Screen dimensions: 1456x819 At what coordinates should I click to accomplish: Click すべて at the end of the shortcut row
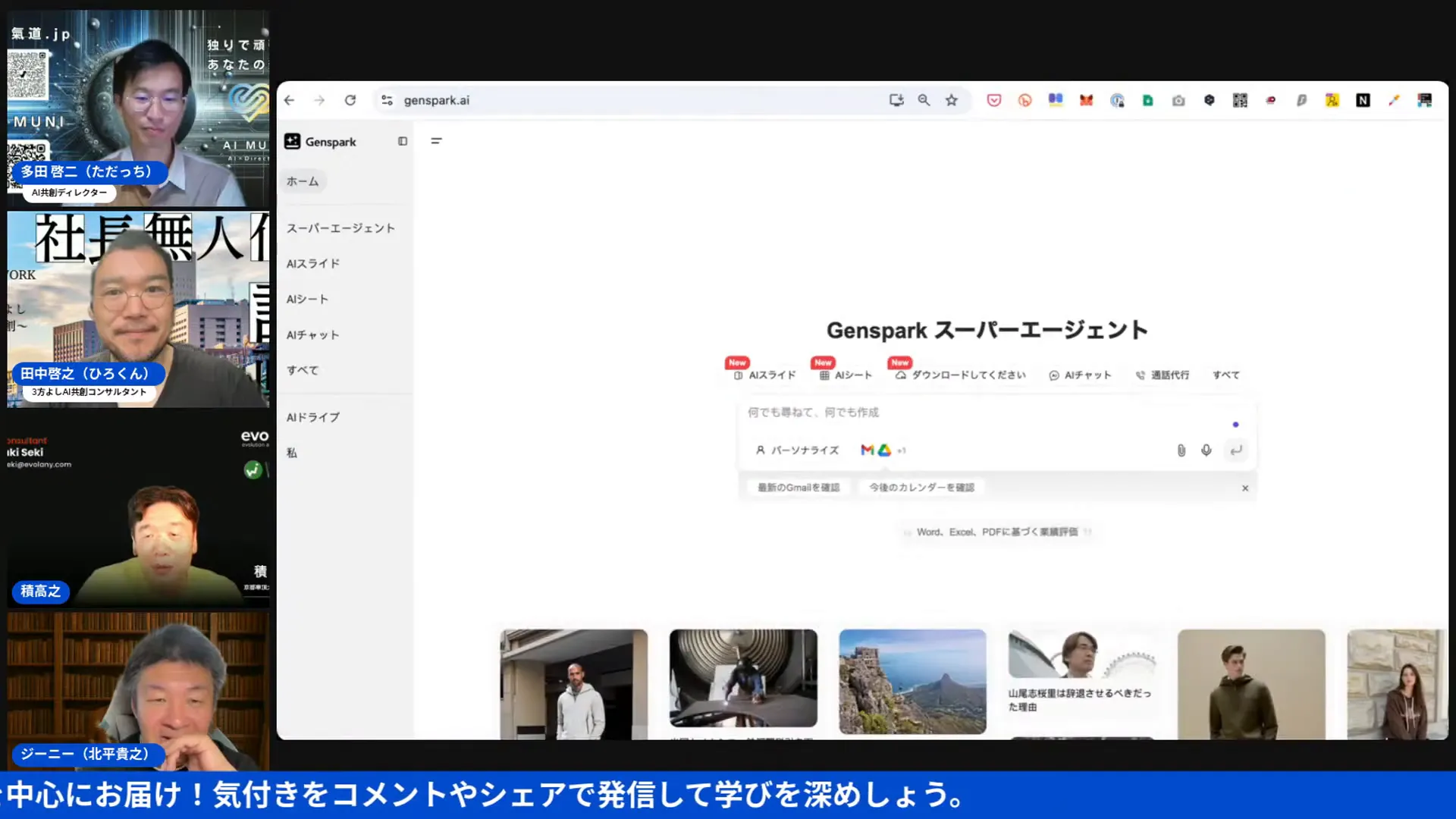point(1225,375)
